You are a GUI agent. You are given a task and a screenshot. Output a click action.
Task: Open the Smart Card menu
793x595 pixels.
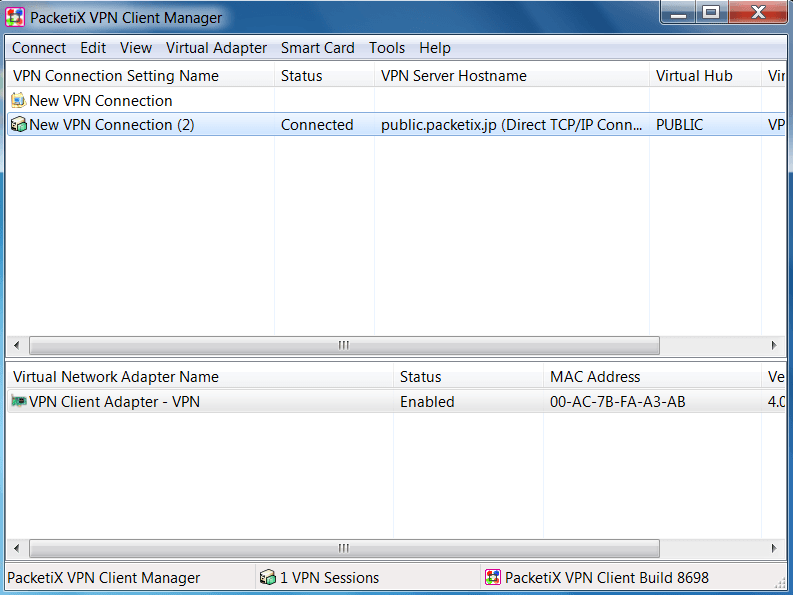click(x=318, y=48)
